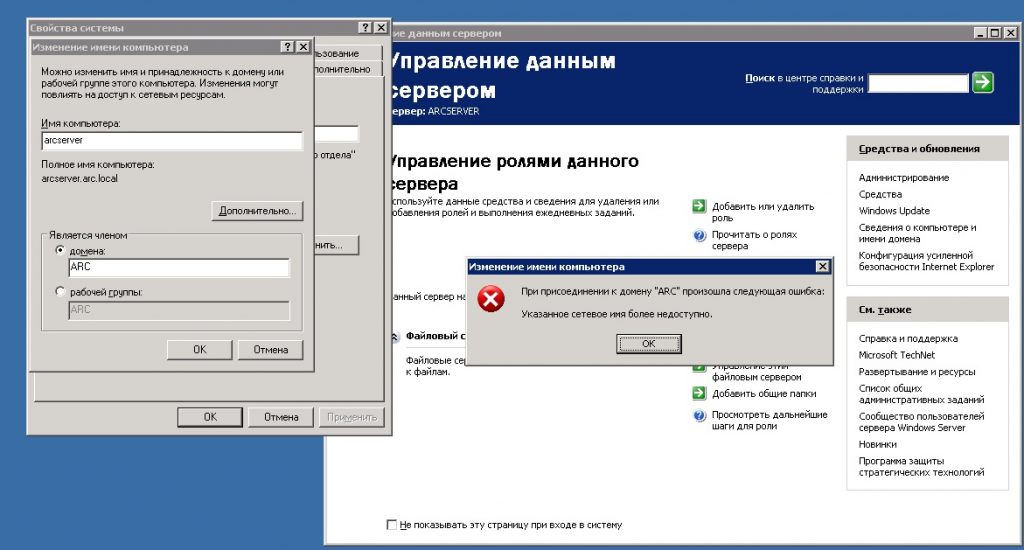Click OK in System Properties window

click(x=210, y=417)
